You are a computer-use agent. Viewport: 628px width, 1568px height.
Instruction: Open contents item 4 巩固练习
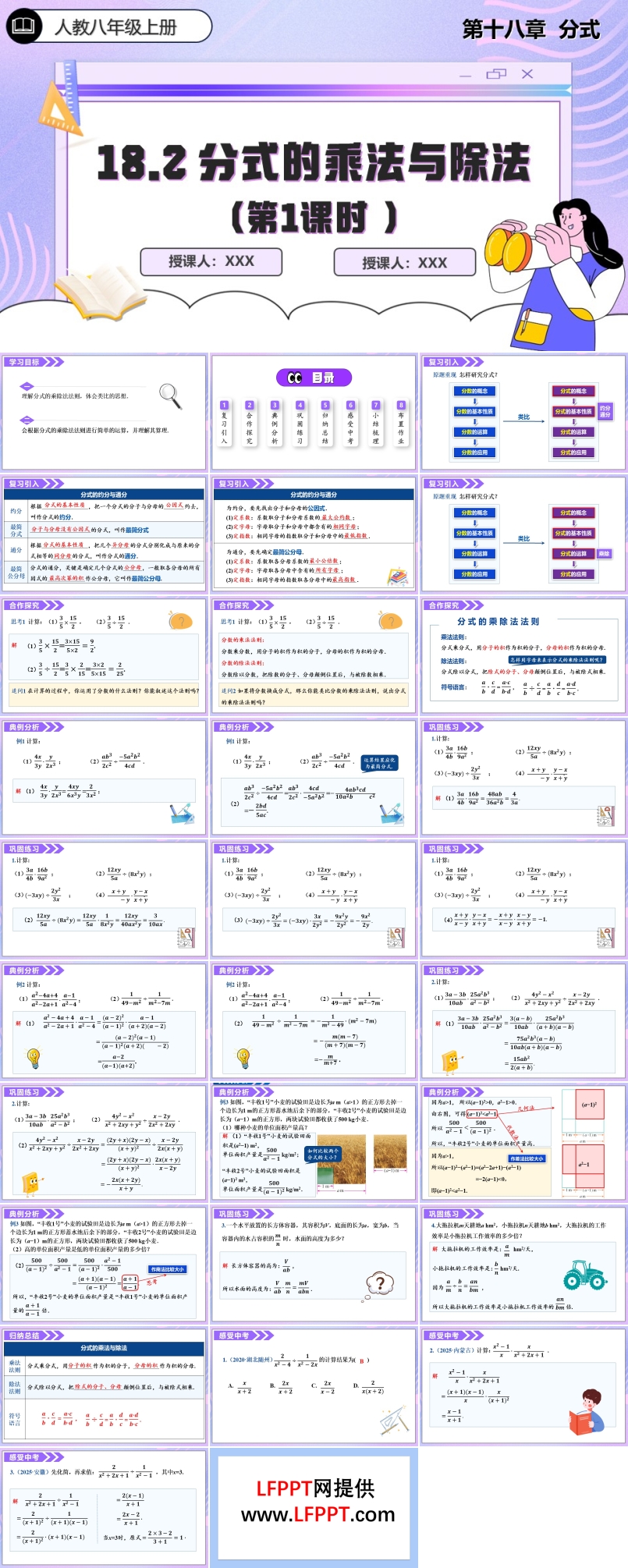[300, 423]
